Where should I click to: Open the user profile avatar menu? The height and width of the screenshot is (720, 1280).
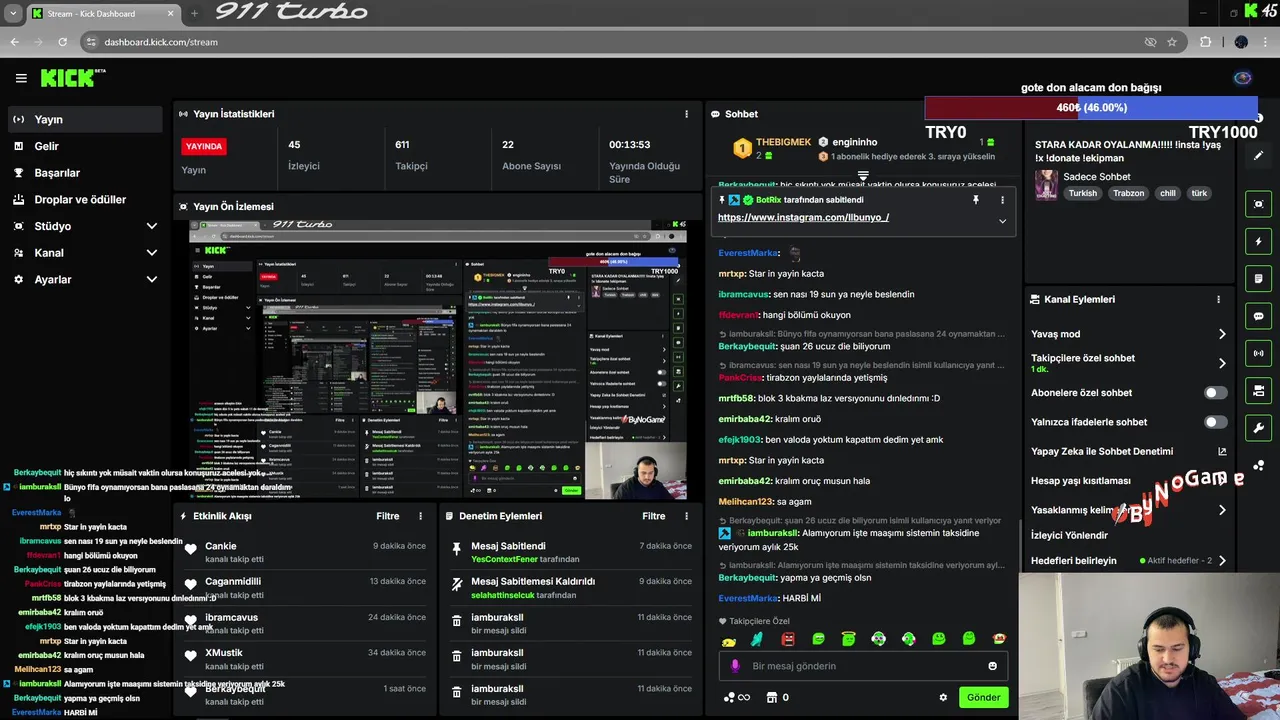(x=1242, y=78)
